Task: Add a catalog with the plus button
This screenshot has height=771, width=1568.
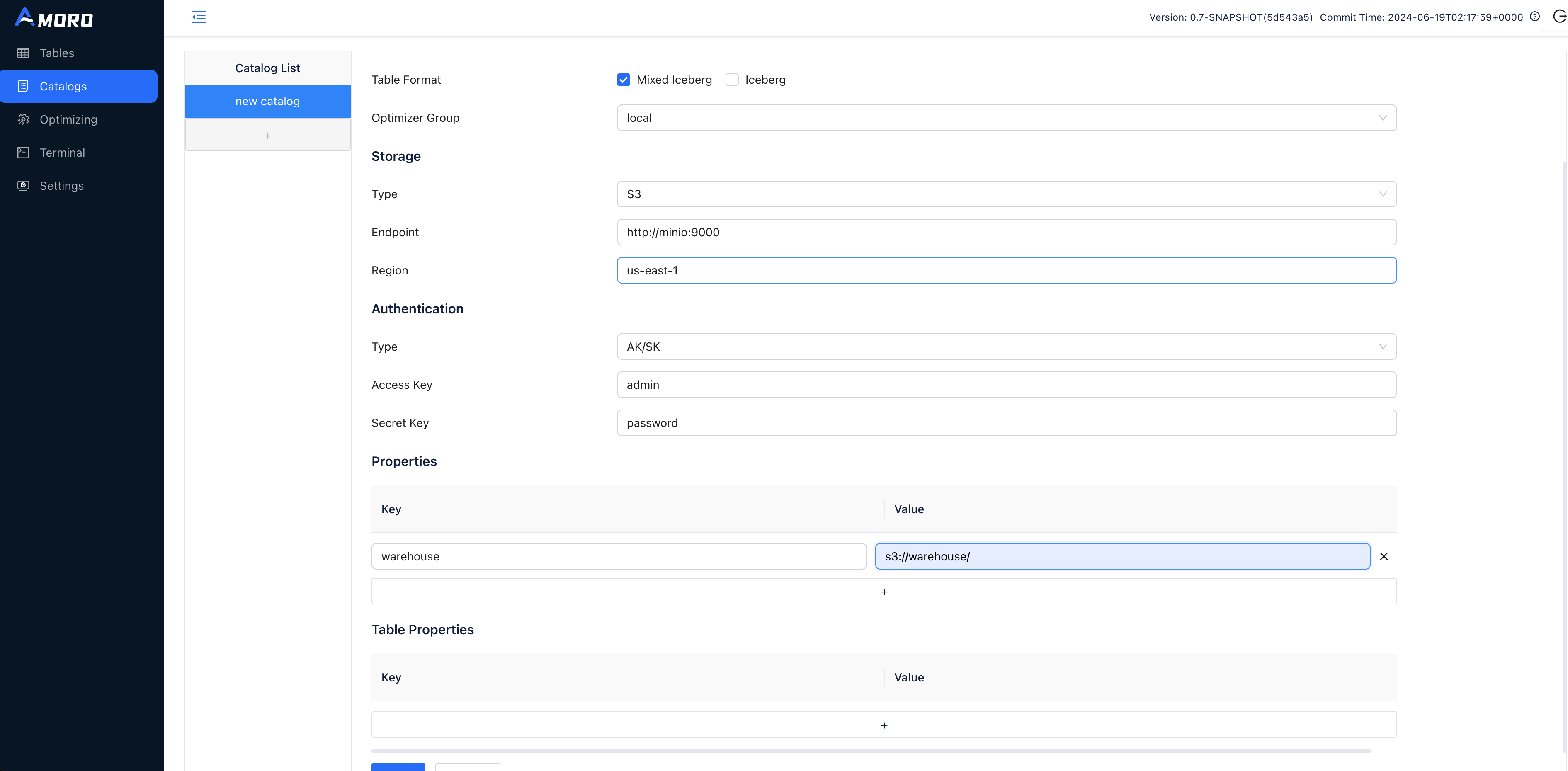Action: 267,136
